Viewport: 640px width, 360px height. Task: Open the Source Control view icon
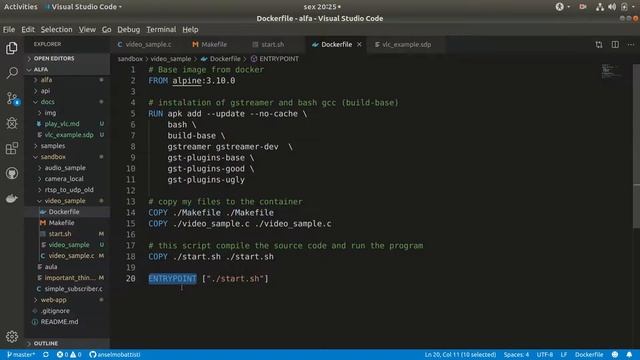tap(12, 98)
